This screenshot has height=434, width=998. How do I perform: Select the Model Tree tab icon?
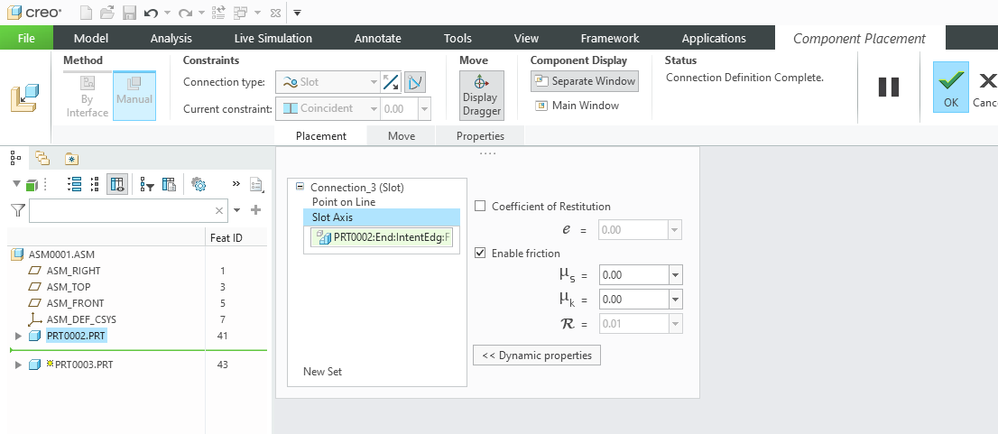pyautogui.click(x=16, y=158)
